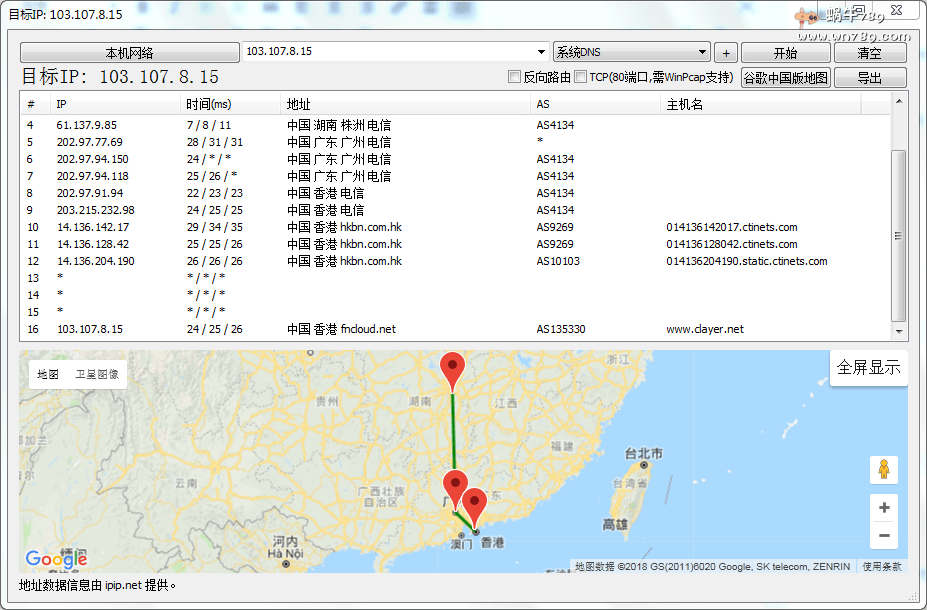Open the target IP address dropdown
The height and width of the screenshot is (610, 927).
[541, 52]
